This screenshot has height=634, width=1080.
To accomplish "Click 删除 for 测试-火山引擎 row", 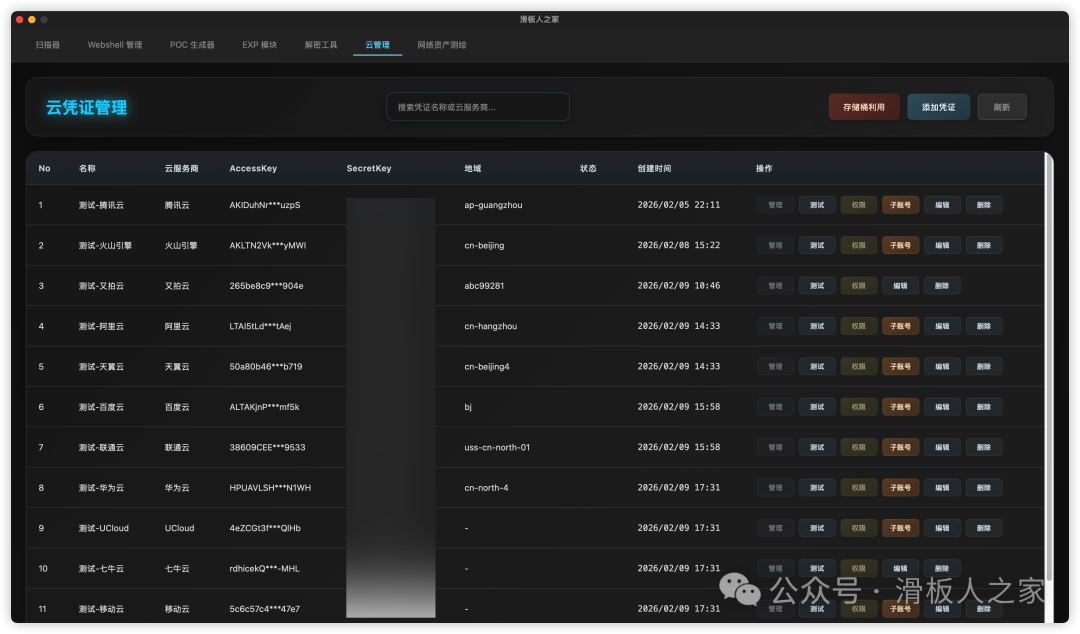I will (x=984, y=245).
